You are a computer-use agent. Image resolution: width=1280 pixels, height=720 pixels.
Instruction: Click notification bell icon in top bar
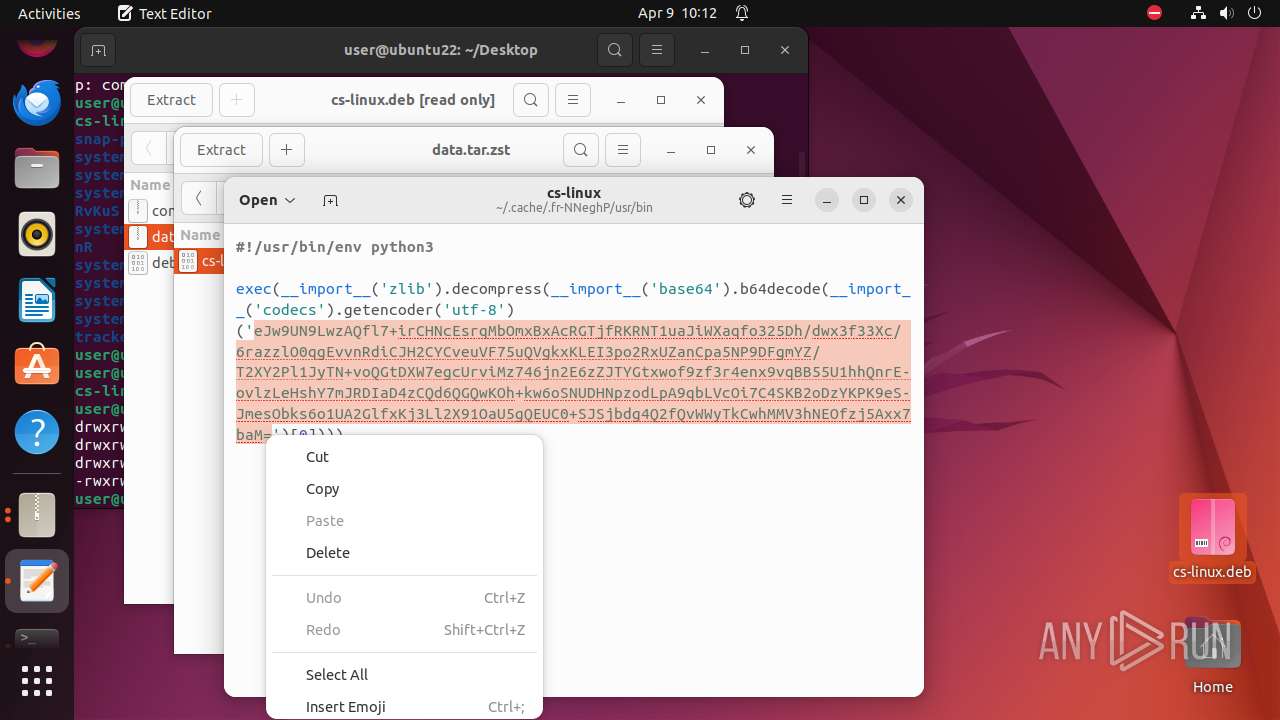742,13
